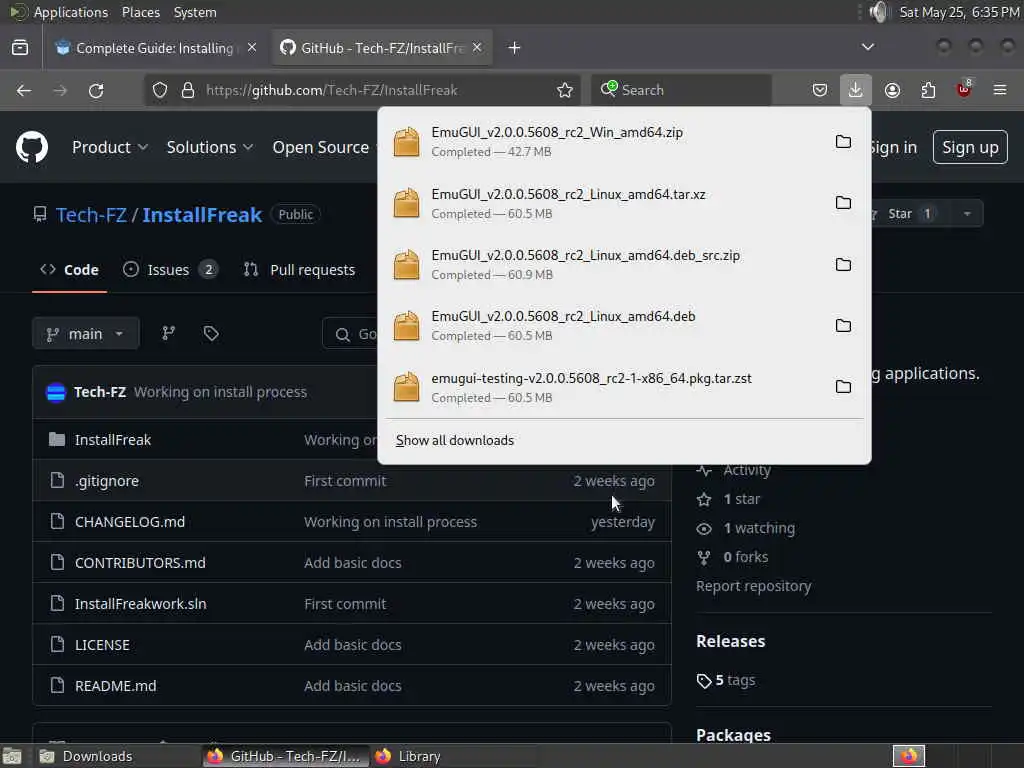The width and height of the screenshot is (1024, 768).
Task: Open extensions puzzle icon
Action: click(928, 90)
